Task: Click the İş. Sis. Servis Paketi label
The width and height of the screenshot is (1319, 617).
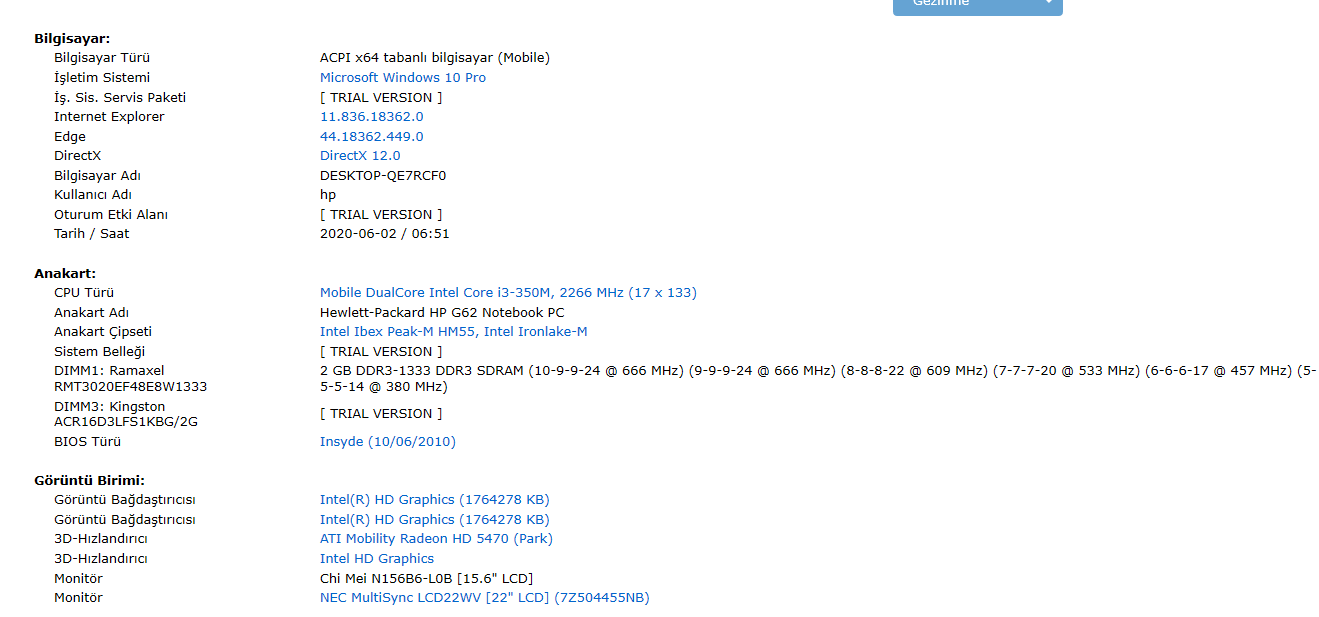Action: coord(120,97)
